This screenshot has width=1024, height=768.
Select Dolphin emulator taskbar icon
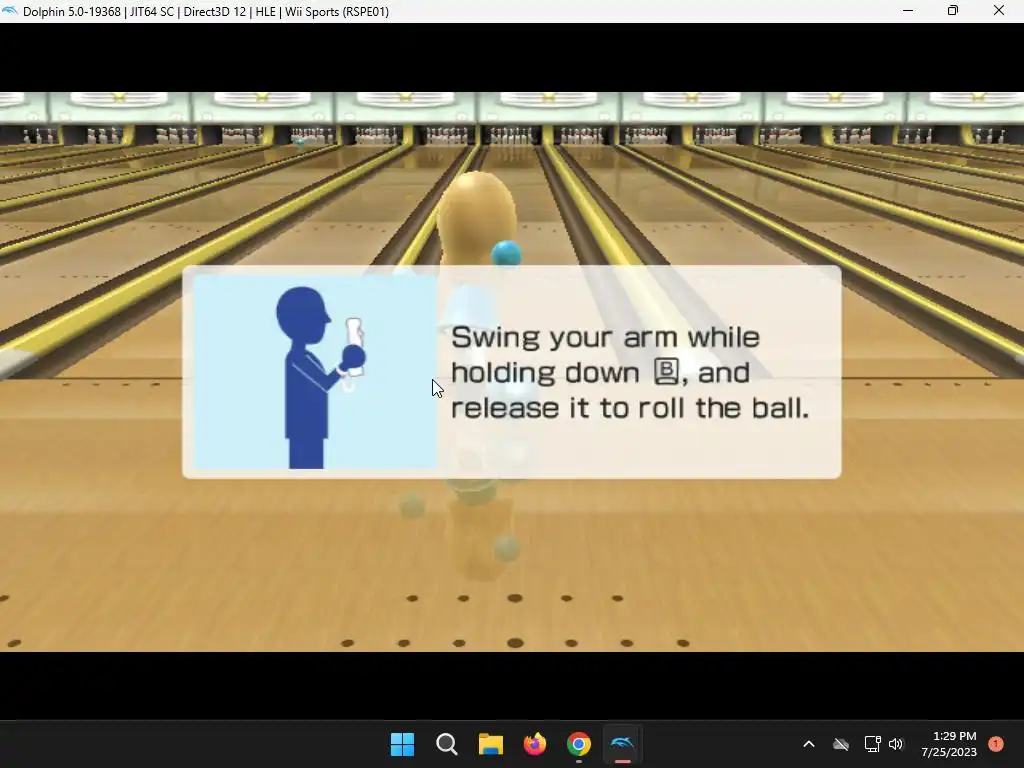click(x=622, y=744)
